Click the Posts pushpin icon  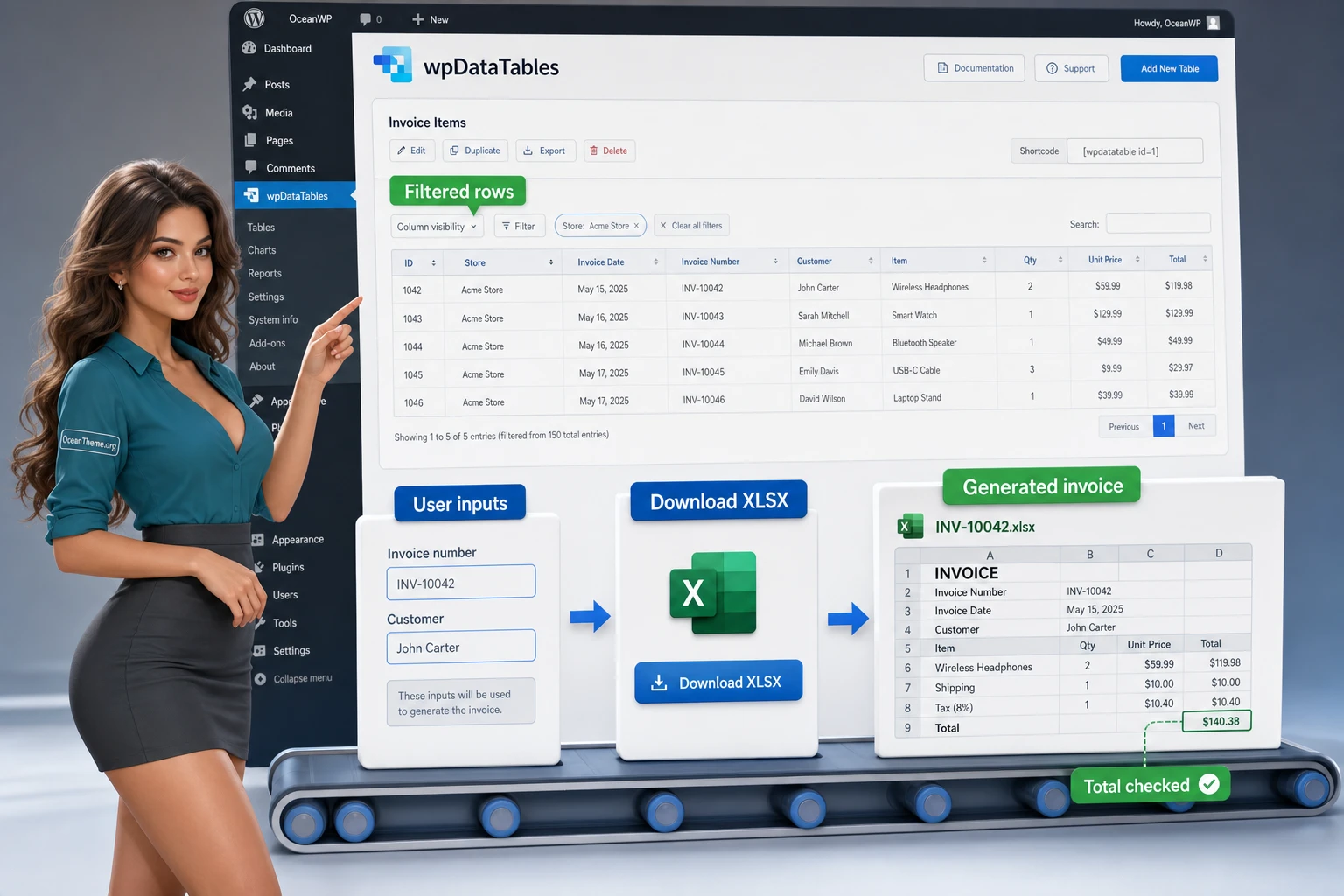[x=249, y=84]
